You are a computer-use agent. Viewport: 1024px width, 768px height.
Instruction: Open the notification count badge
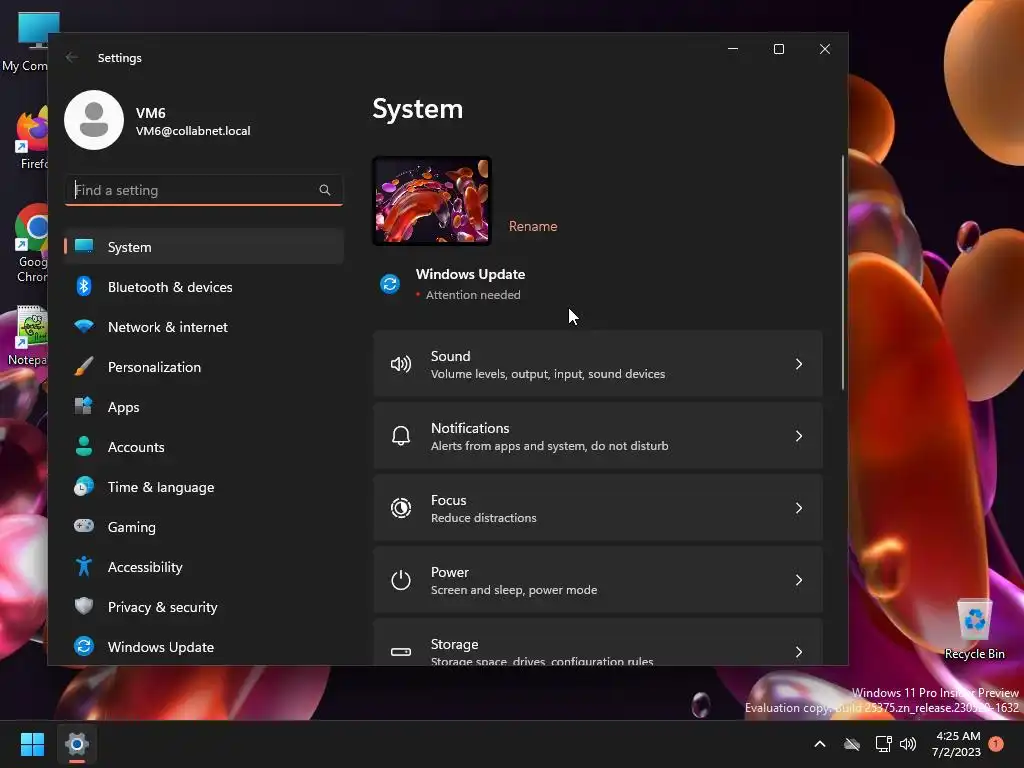(996, 744)
